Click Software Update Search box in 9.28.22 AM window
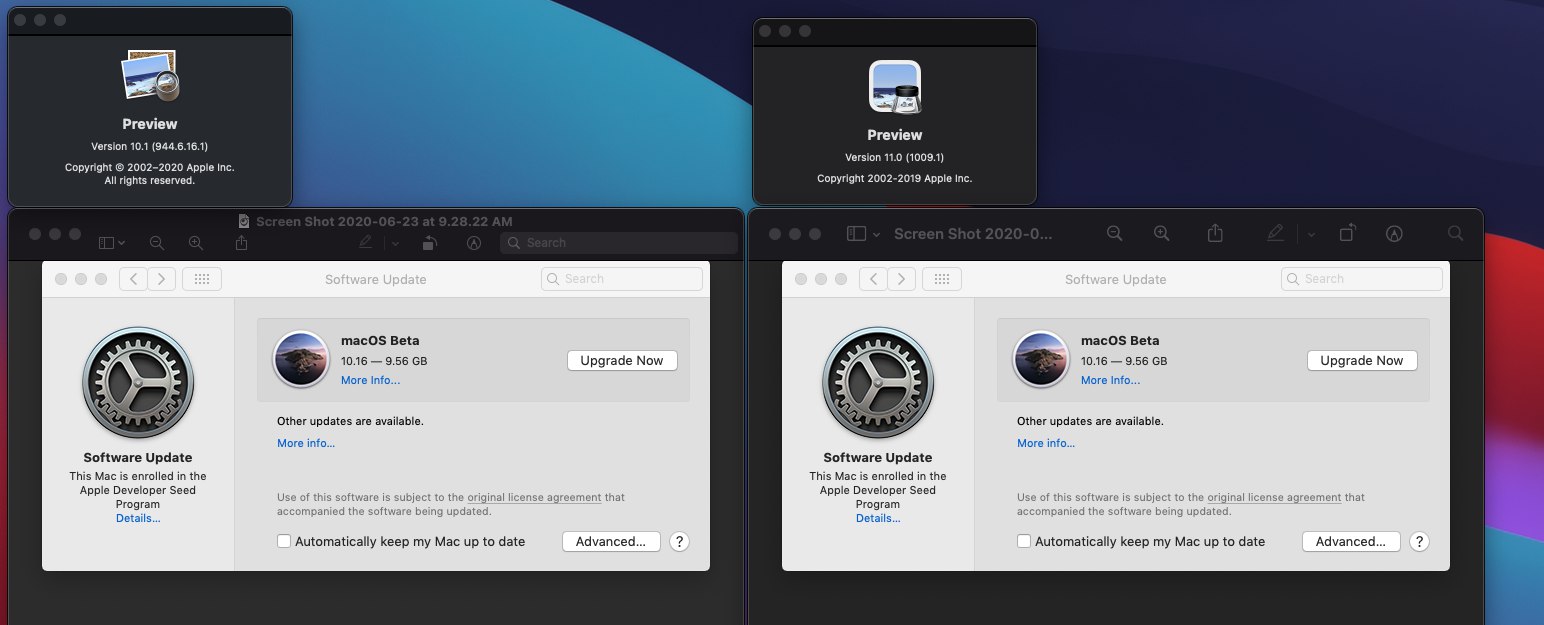Screen dimensions: 1544x625 [621, 279]
